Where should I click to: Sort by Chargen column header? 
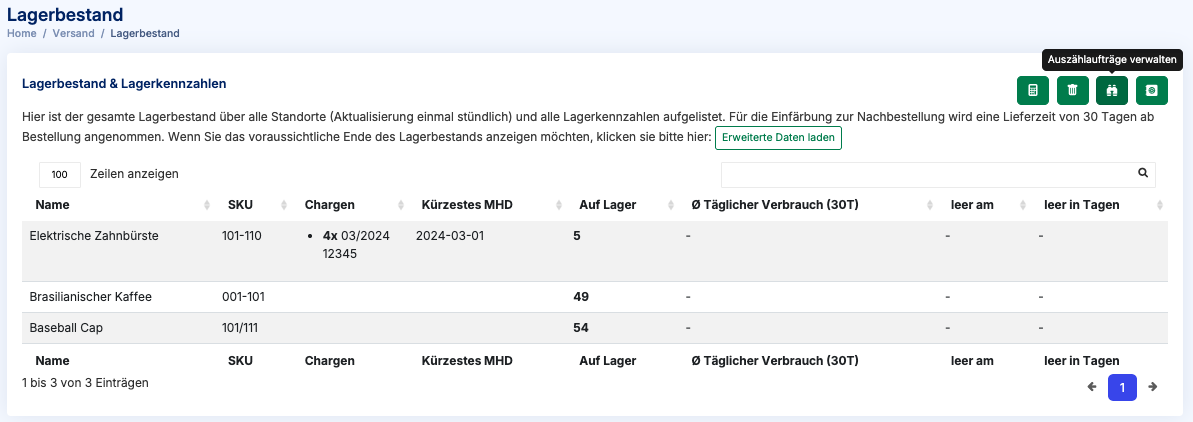(x=330, y=205)
